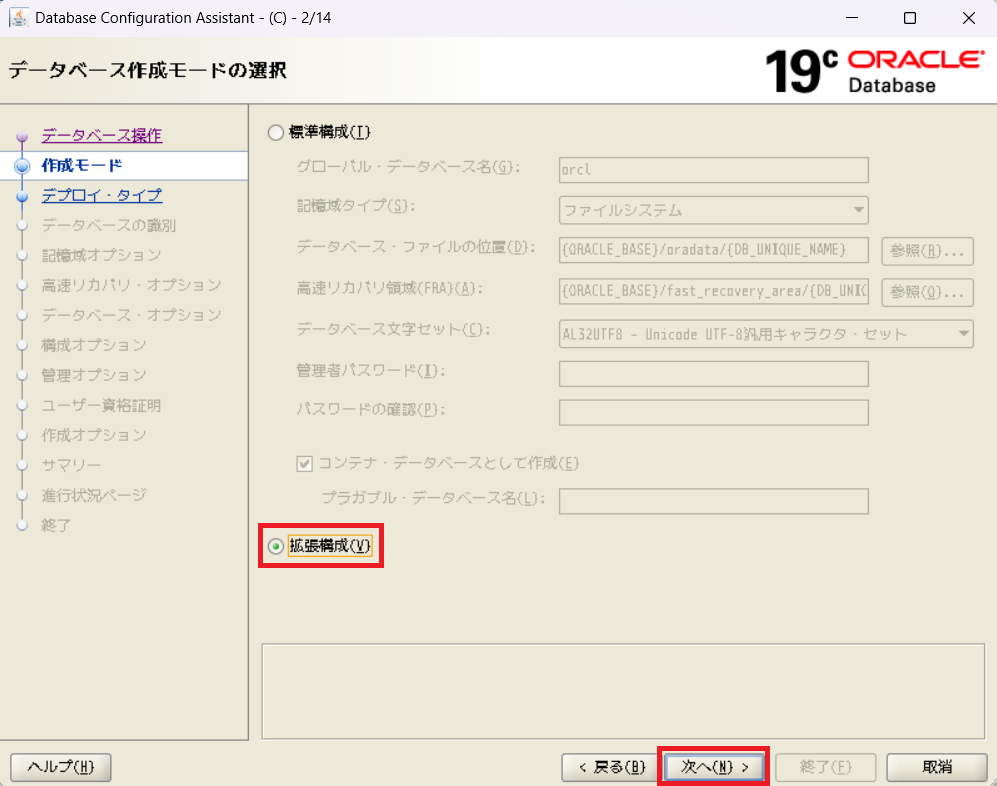Open the 記憶域タイプ dropdown
The width and height of the screenshot is (997, 786).
(713, 210)
